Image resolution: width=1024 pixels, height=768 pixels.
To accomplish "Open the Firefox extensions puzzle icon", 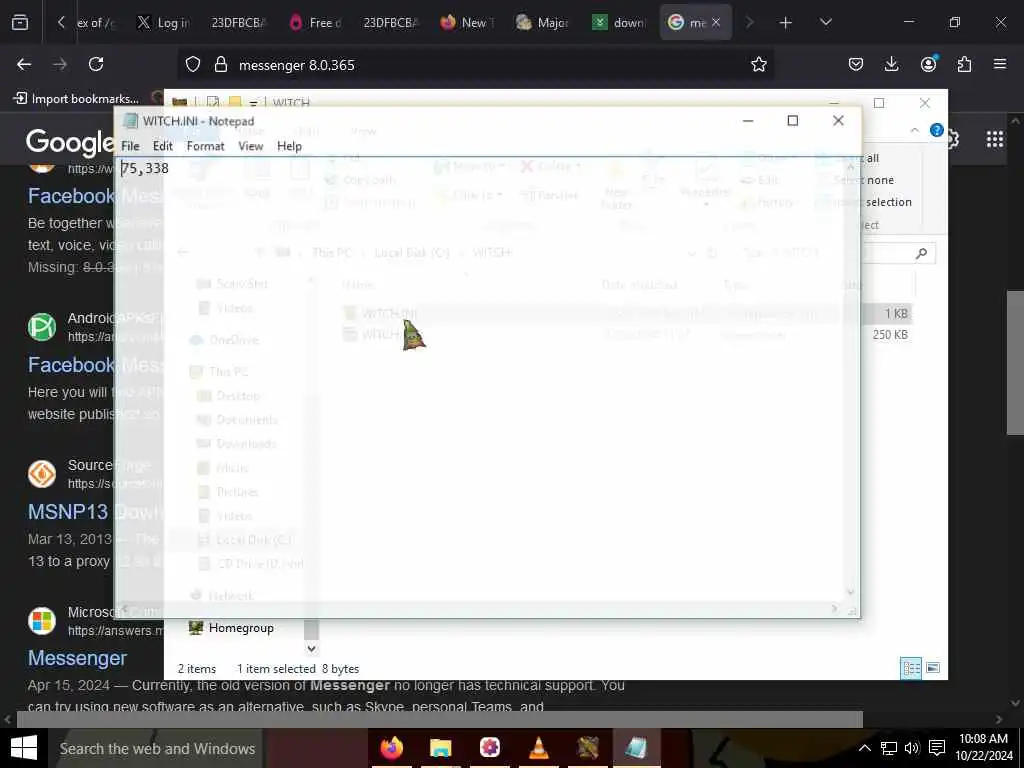I will point(964,64).
